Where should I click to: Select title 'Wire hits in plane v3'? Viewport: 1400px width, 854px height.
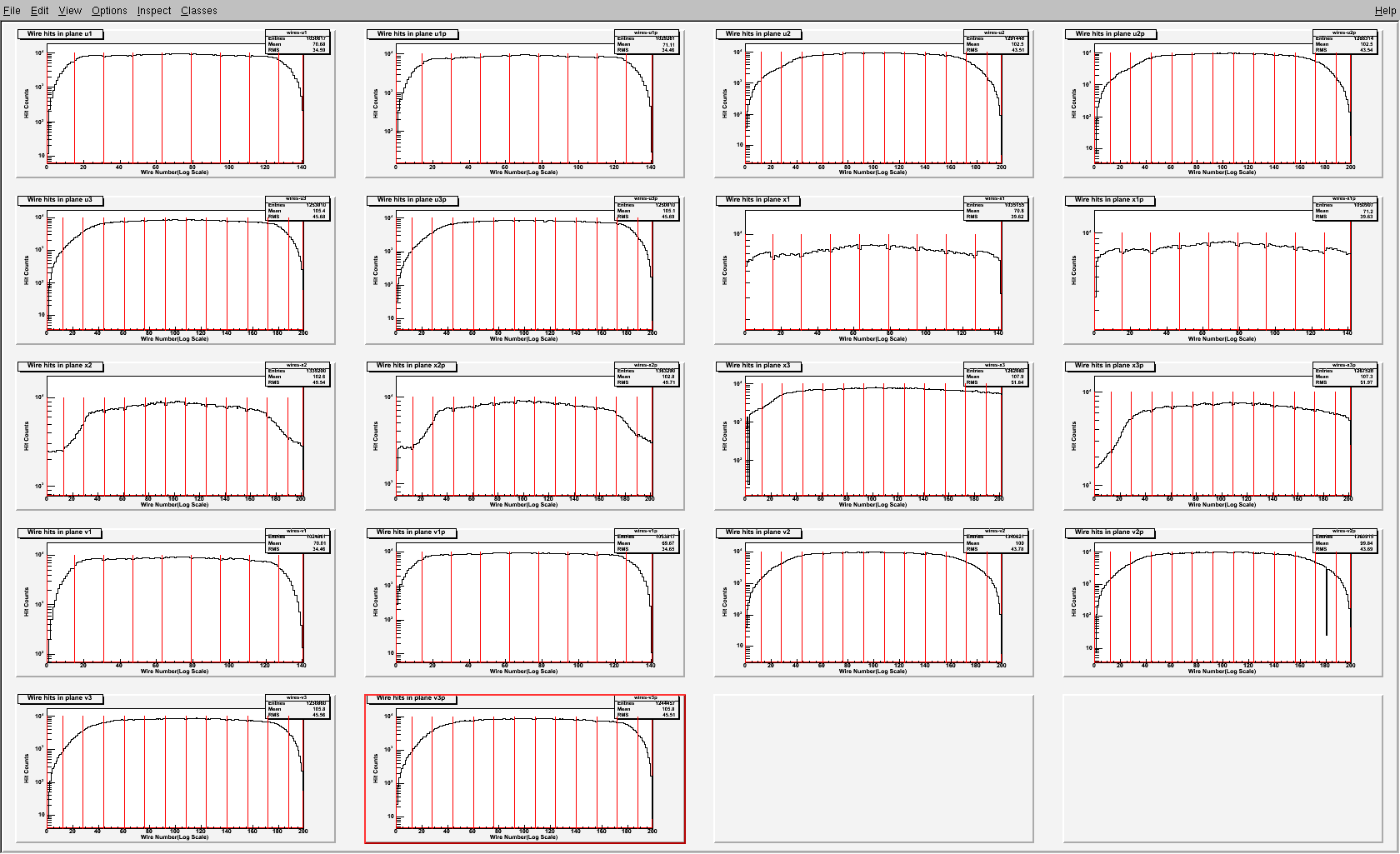61,698
